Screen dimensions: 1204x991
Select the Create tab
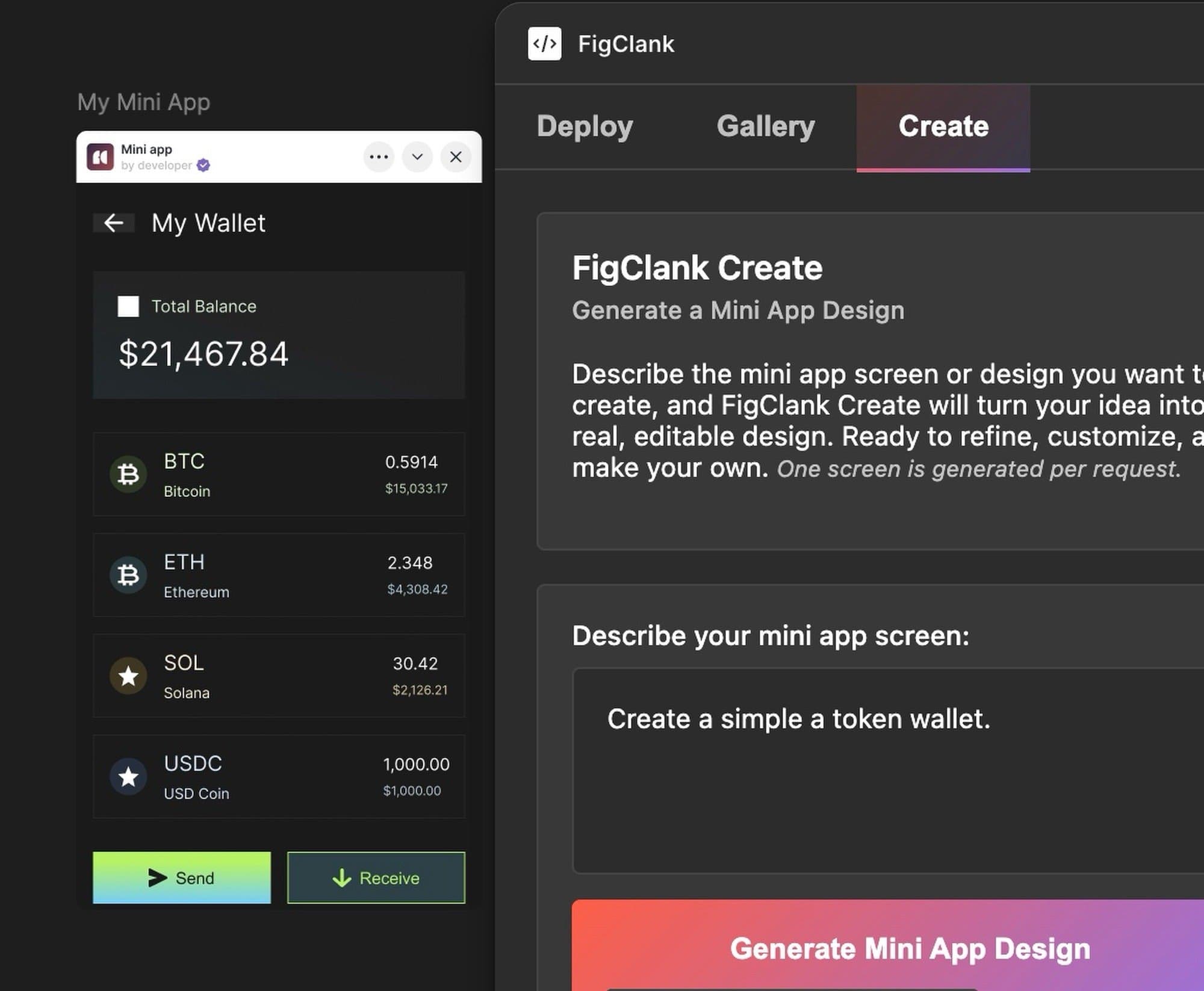point(943,126)
